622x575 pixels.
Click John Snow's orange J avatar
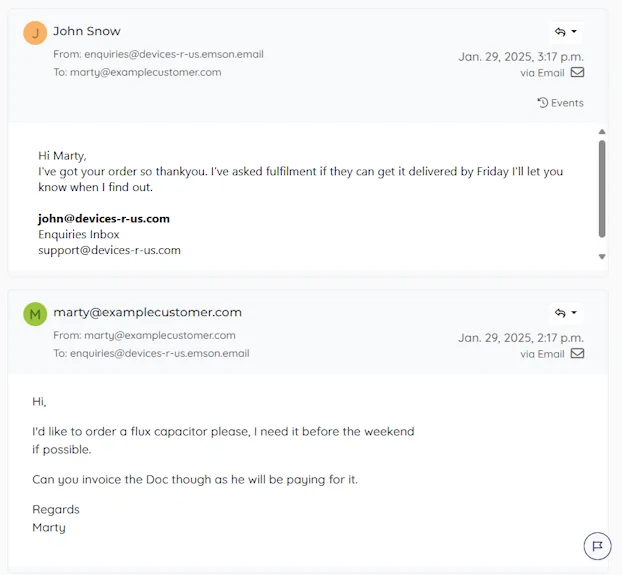pos(35,33)
